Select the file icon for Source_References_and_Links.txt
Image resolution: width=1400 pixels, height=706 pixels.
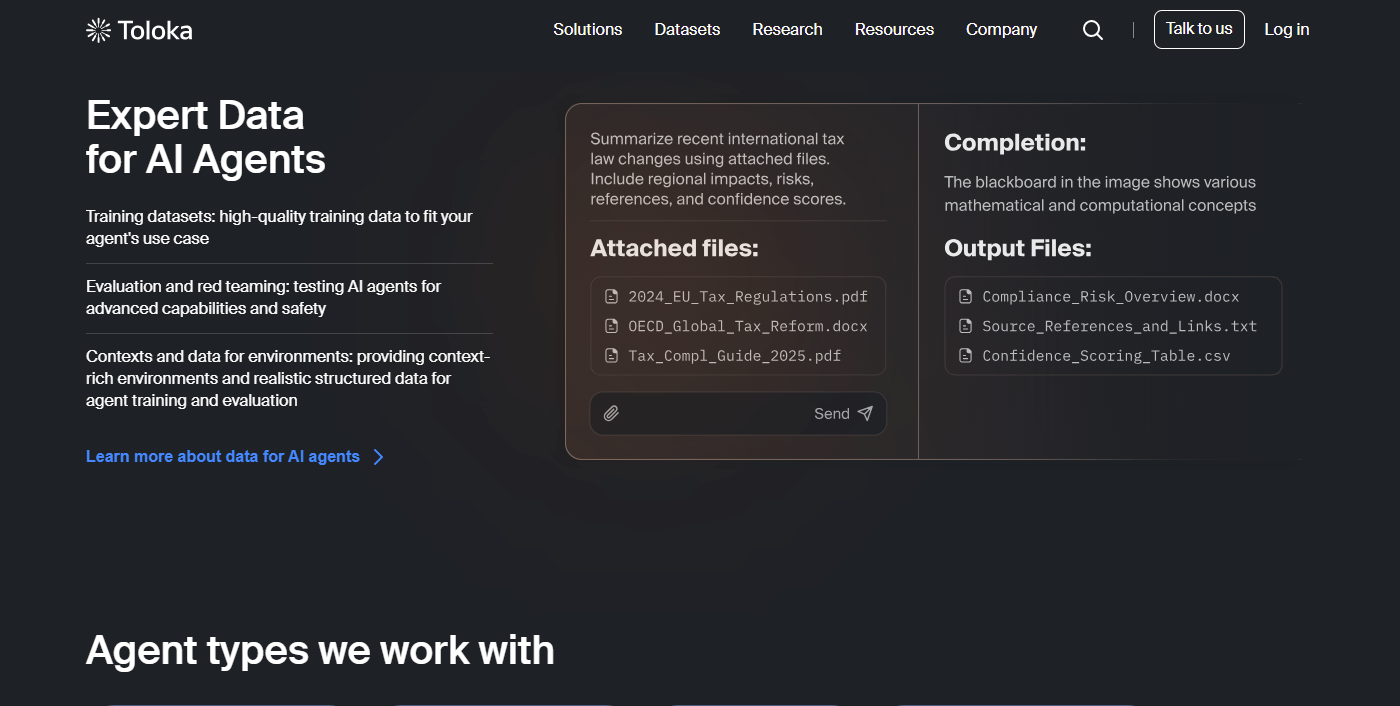[x=965, y=326]
